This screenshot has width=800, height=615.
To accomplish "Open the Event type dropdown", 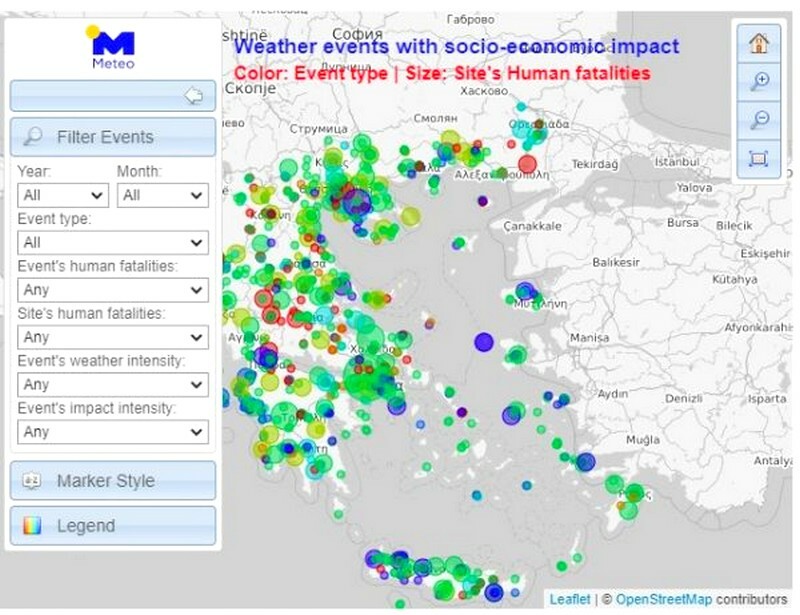I will click(112, 242).
